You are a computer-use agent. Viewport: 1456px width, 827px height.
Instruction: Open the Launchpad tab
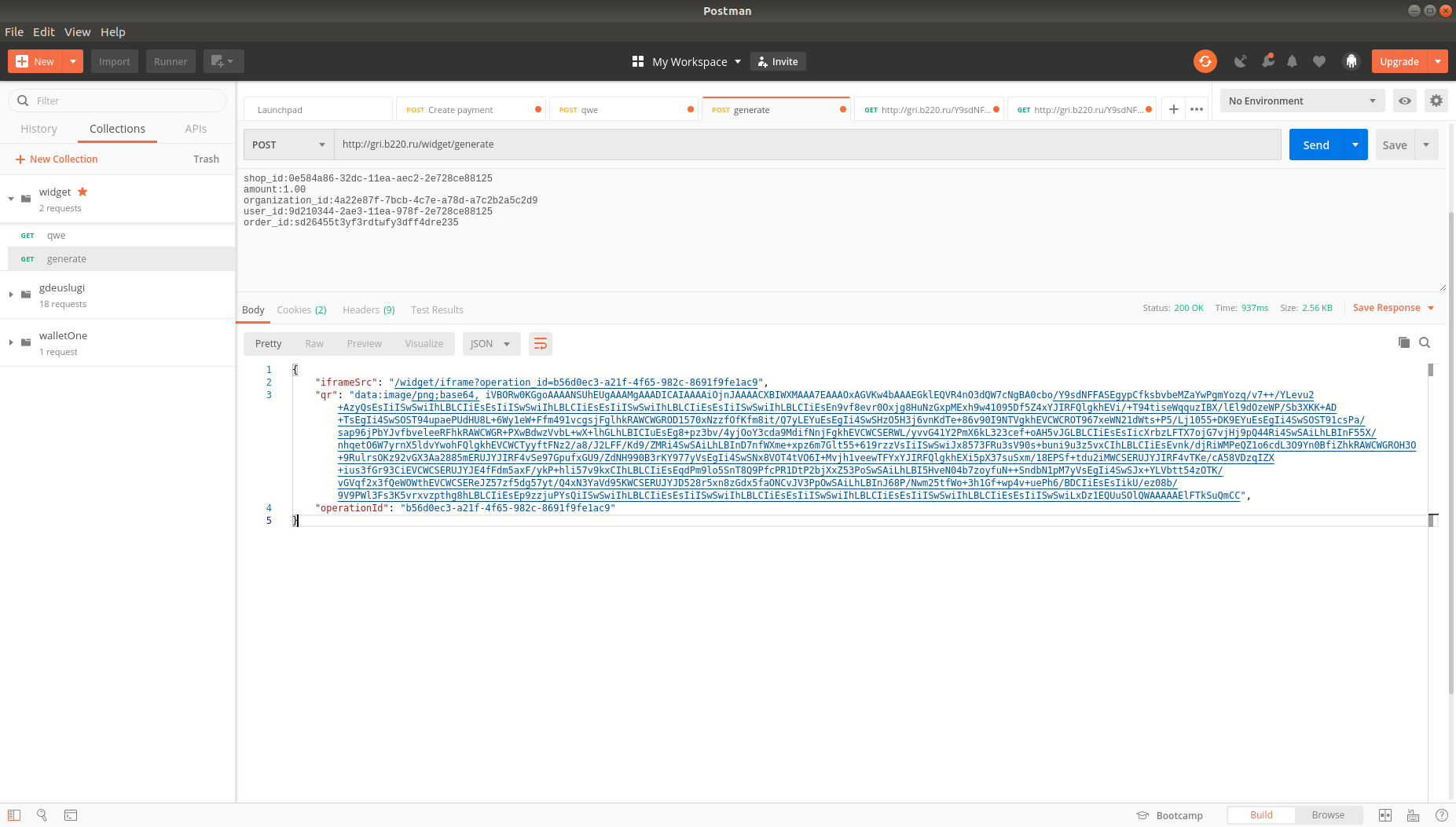[x=318, y=109]
